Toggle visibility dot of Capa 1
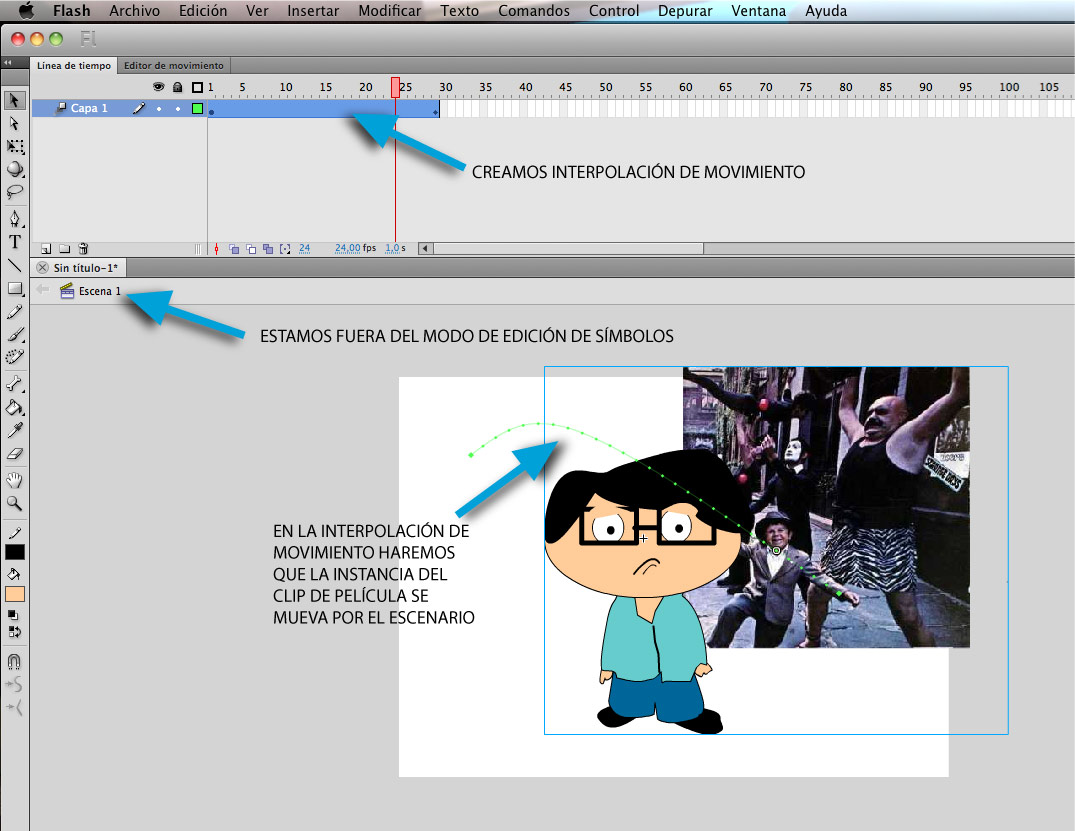Viewport: 1075px width, 831px height. pos(159,108)
